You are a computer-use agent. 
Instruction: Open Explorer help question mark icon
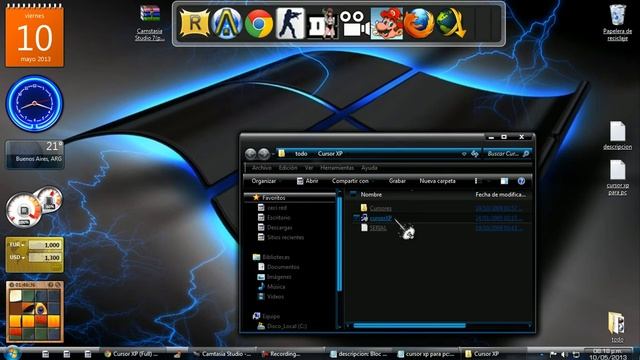coord(521,181)
